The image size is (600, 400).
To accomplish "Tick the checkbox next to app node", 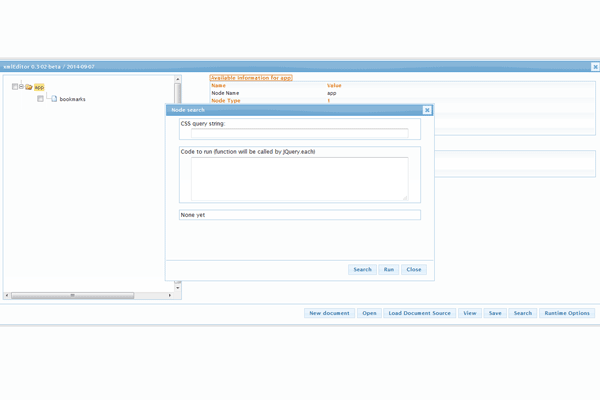I will coord(15,87).
